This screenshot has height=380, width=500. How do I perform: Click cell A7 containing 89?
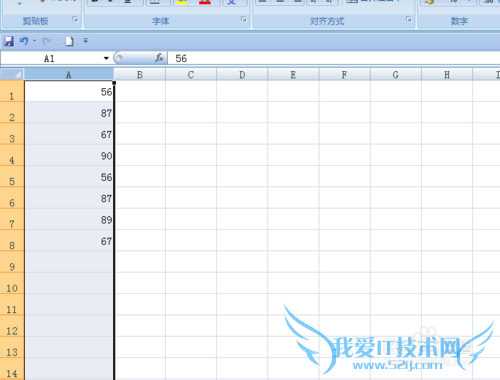(x=69, y=219)
